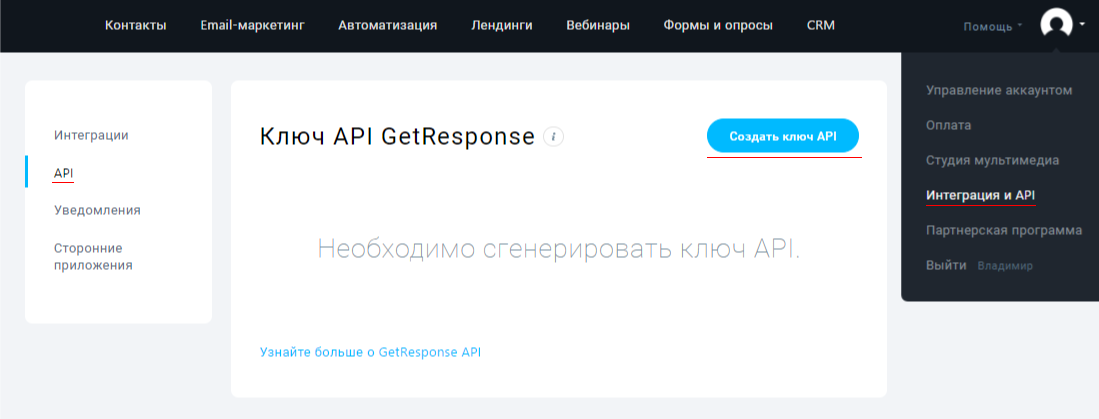Click Выйти to log out
The image size is (1099, 419).
point(946,266)
